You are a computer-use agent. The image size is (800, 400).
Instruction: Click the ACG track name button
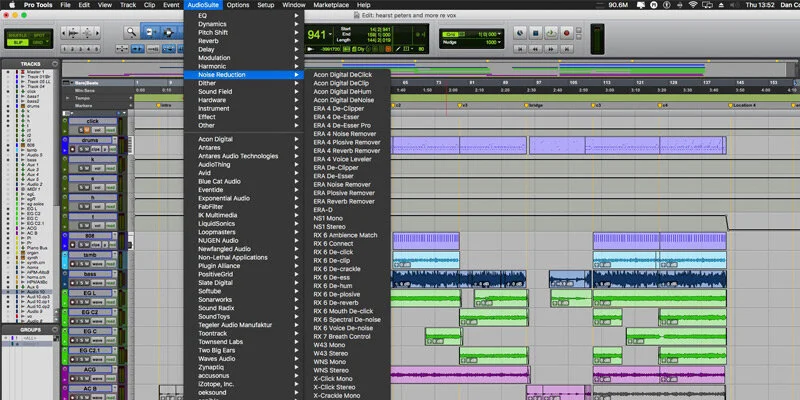90,369
